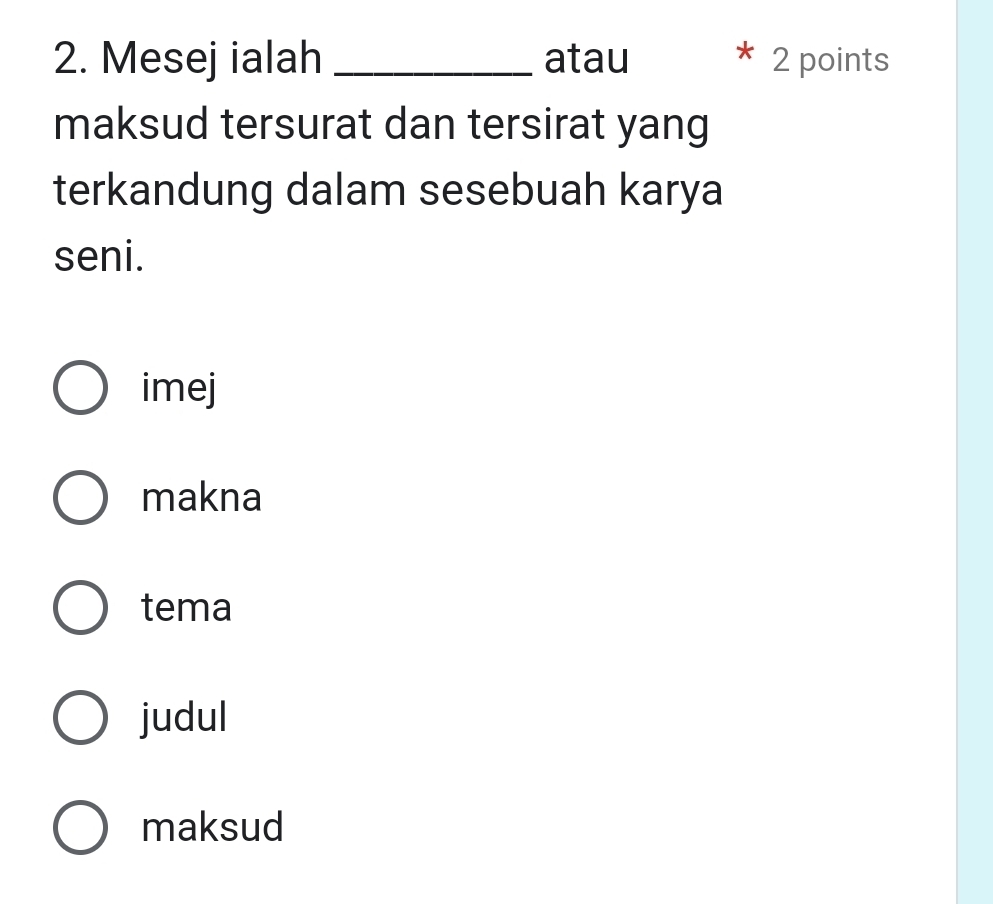Mark the maksud radio button
The image size is (993, 904).
(x=80, y=828)
